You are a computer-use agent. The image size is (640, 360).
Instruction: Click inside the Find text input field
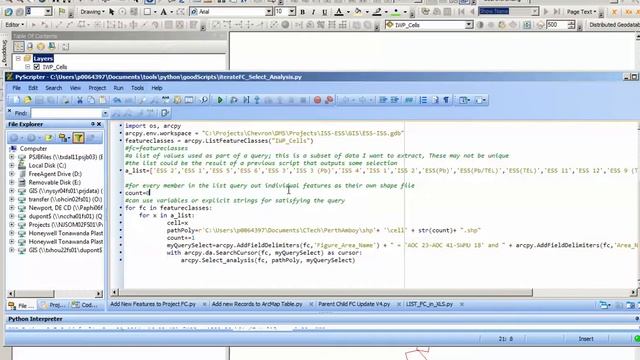pos(66,113)
